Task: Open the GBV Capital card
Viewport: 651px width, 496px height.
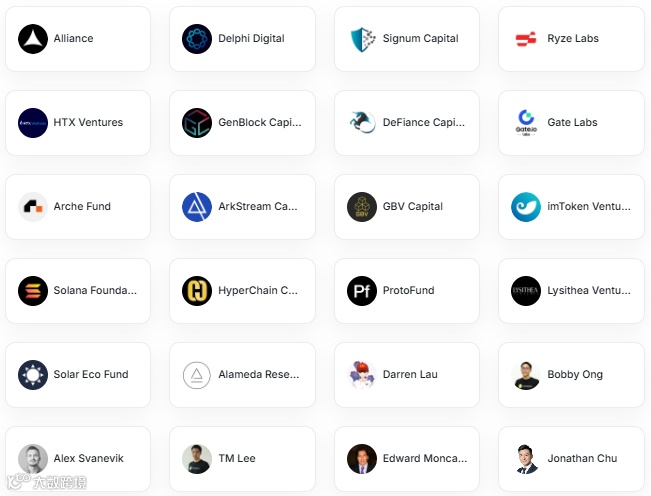Action: (x=407, y=207)
